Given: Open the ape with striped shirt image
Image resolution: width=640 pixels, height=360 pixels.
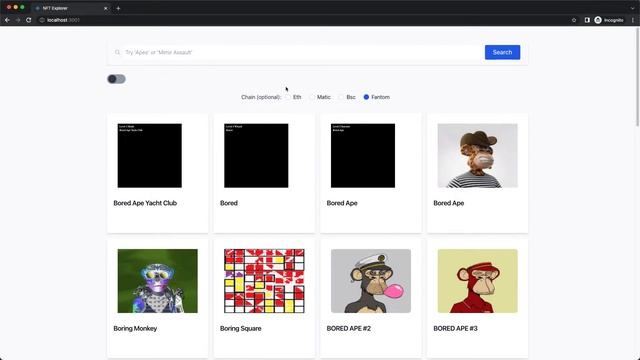Looking at the screenshot, I should (477, 156).
